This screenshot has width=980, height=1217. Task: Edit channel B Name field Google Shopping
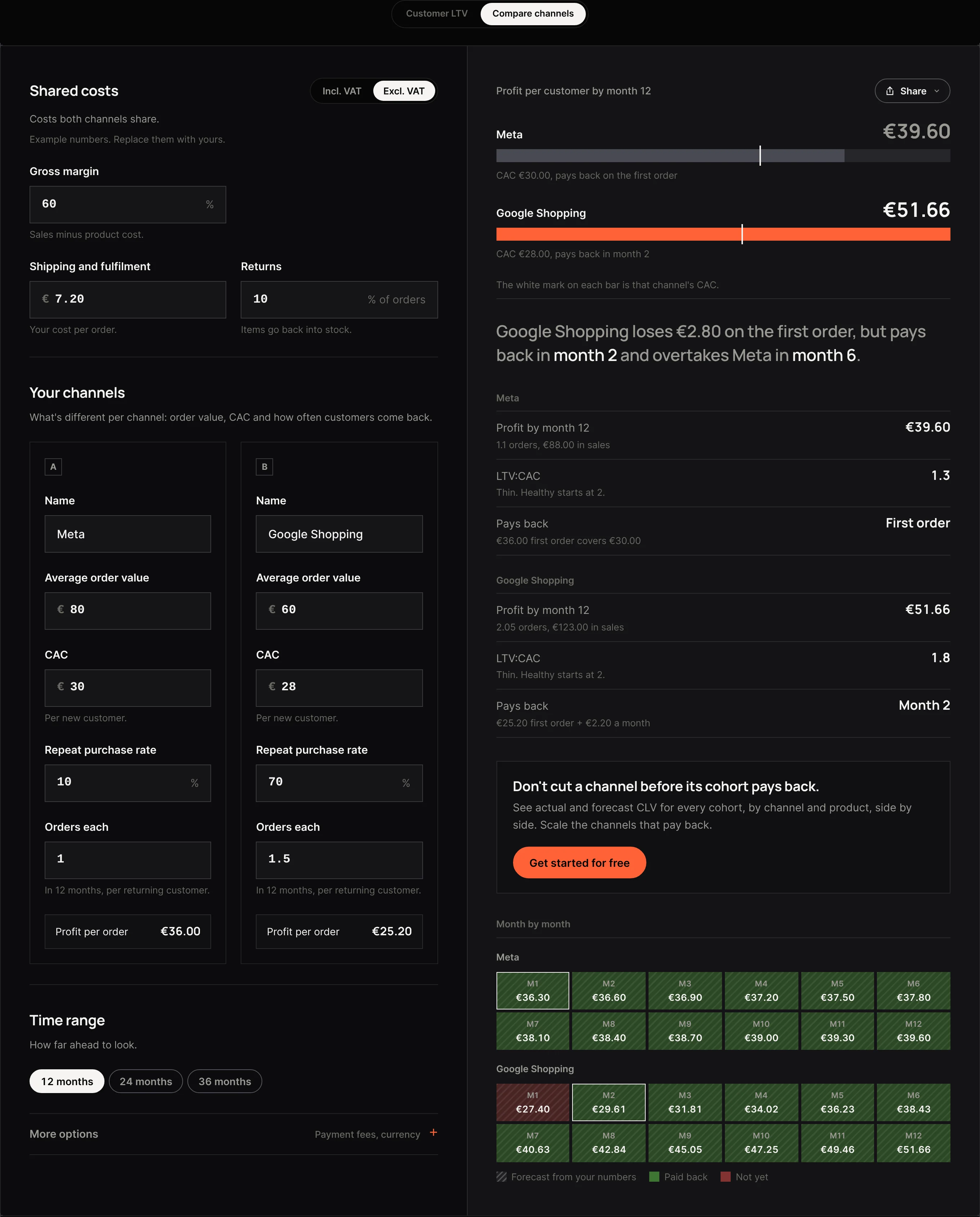click(x=339, y=534)
